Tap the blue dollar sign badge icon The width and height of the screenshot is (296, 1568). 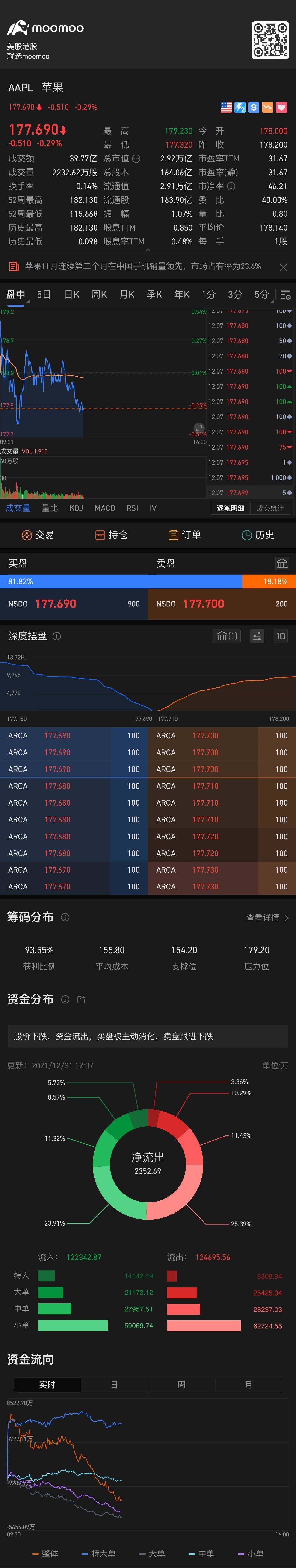(x=254, y=107)
